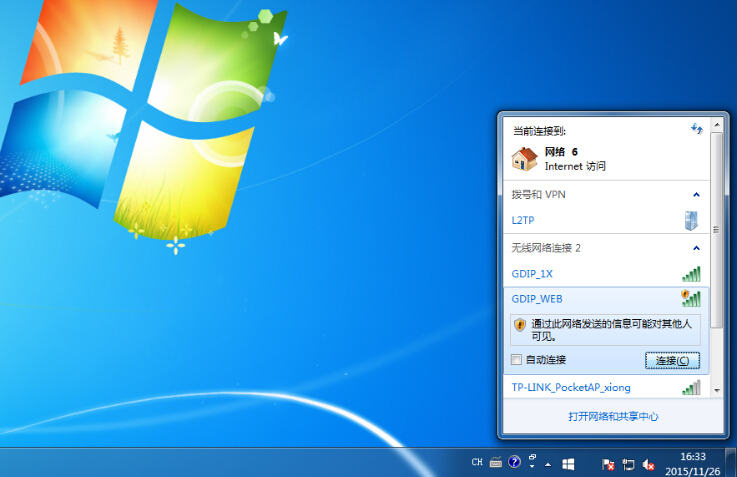Click the L2TP VPN server icon
The image size is (737, 477).
(690, 220)
